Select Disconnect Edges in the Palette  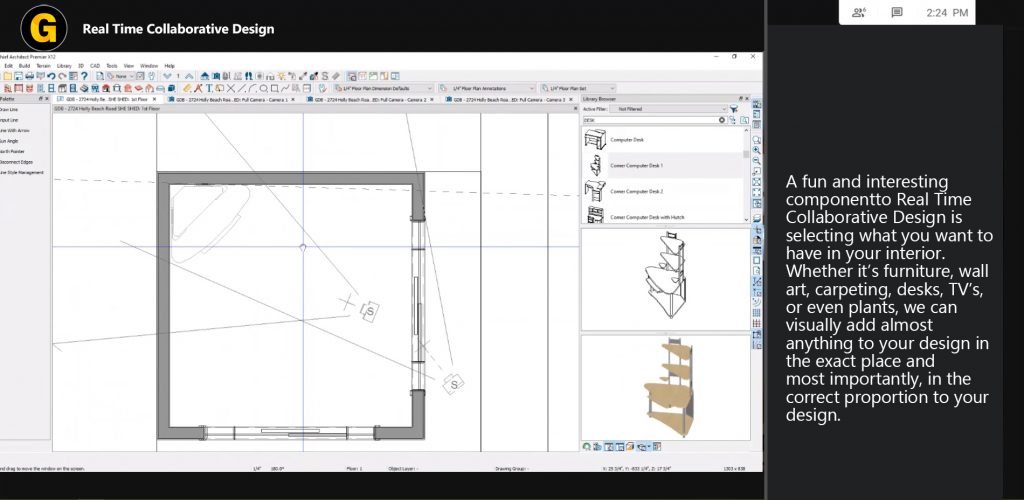16,162
